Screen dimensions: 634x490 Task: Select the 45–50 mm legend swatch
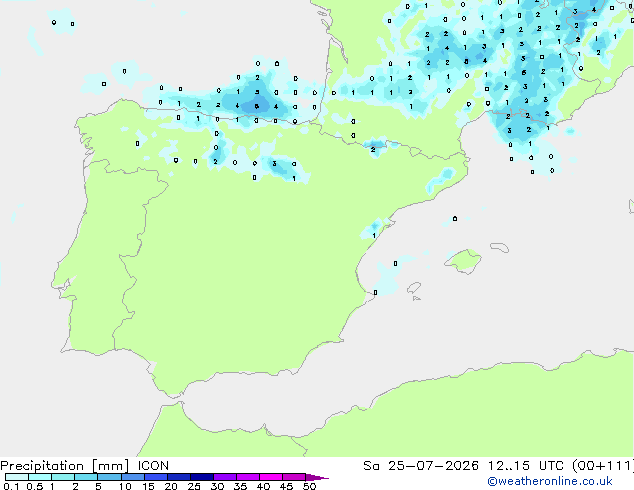coord(294,477)
